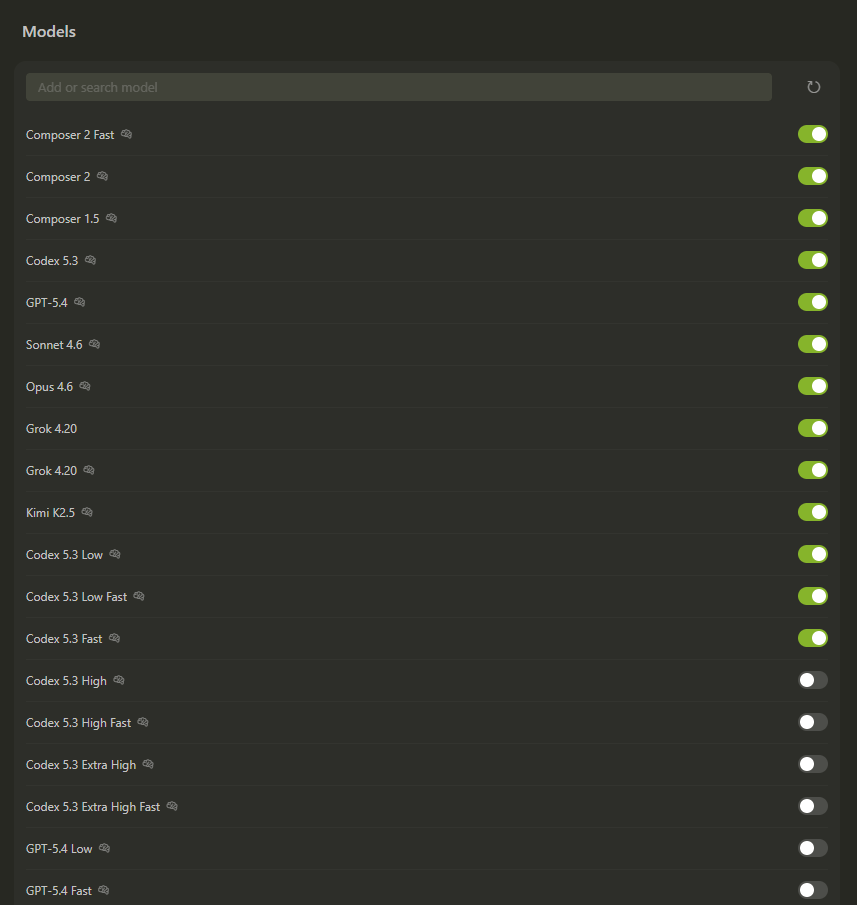Enable Codex 5.3 Extra High toggle
The image size is (857, 905).
click(x=812, y=764)
